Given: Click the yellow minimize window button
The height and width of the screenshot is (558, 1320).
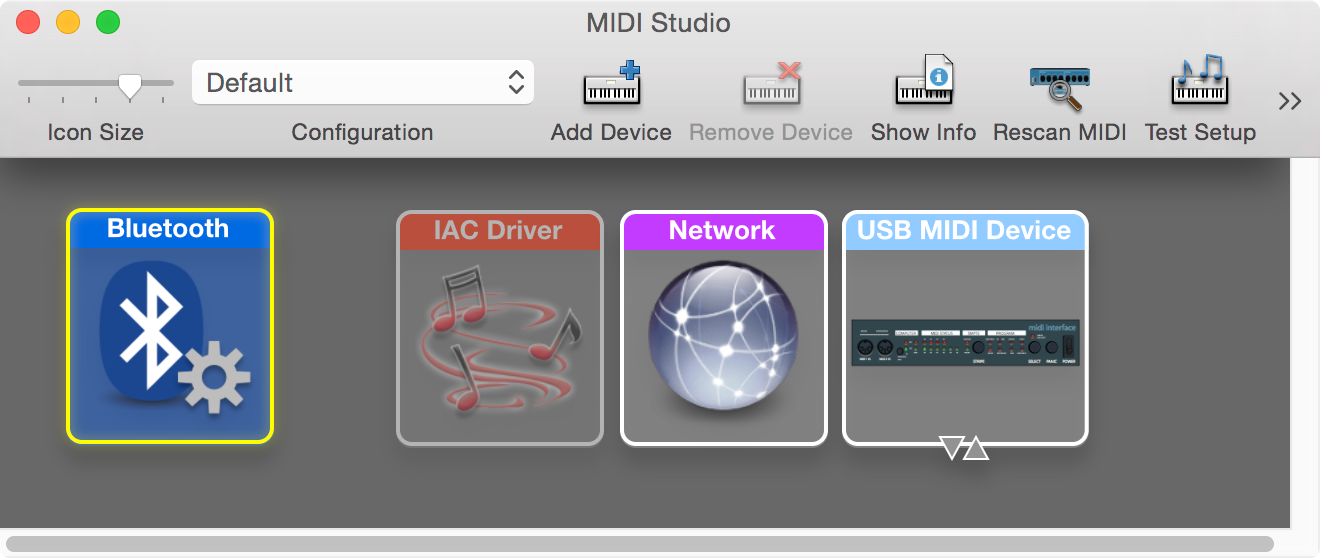Looking at the screenshot, I should 68,22.
